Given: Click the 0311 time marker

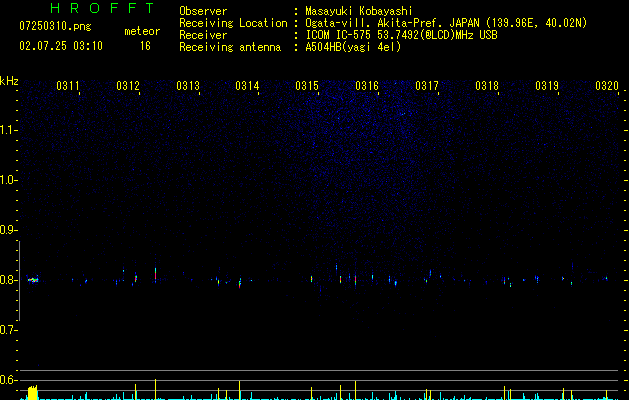Looking at the screenshot, I should click(x=68, y=85).
